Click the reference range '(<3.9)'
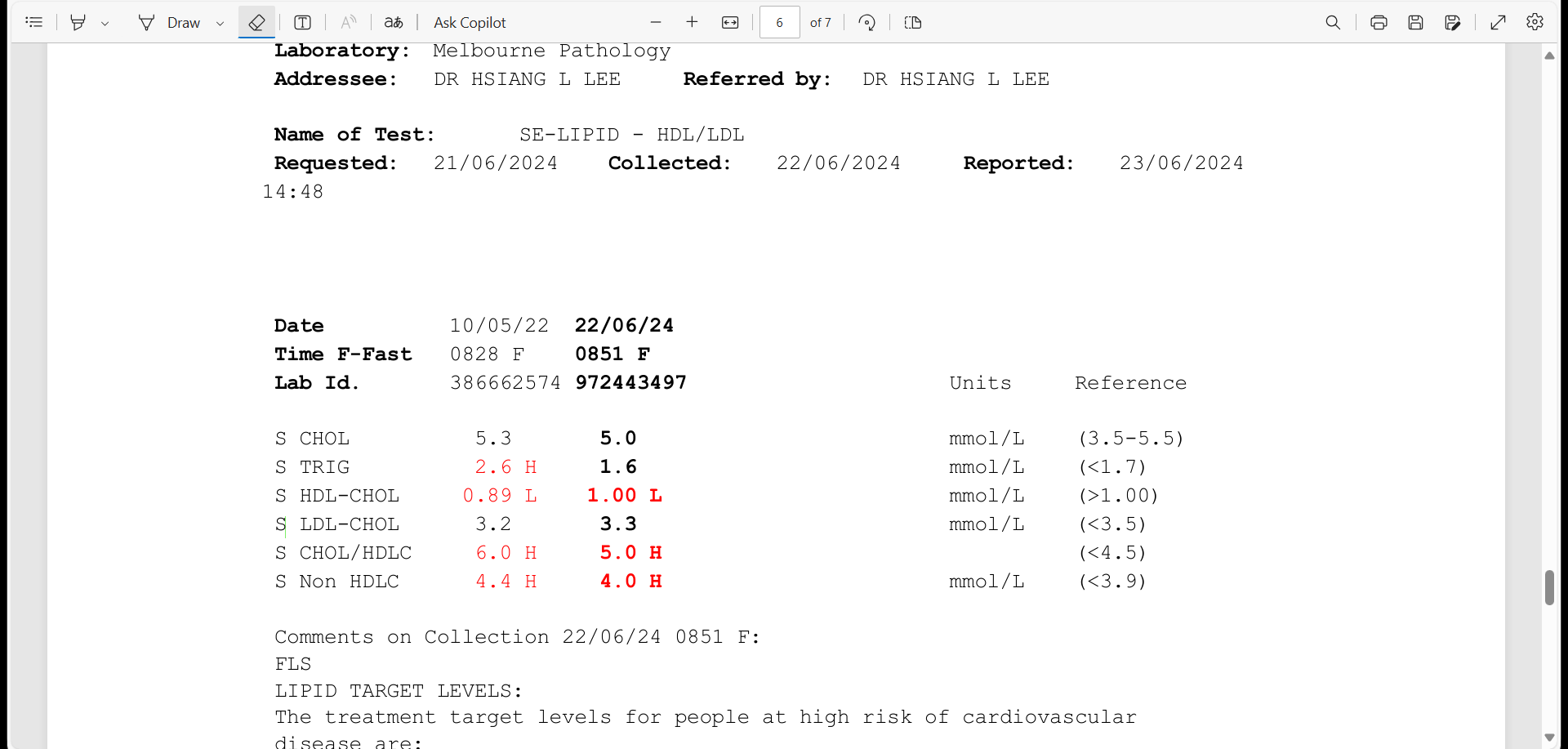The height and width of the screenshot is (749, 1568). (1112, 582)
